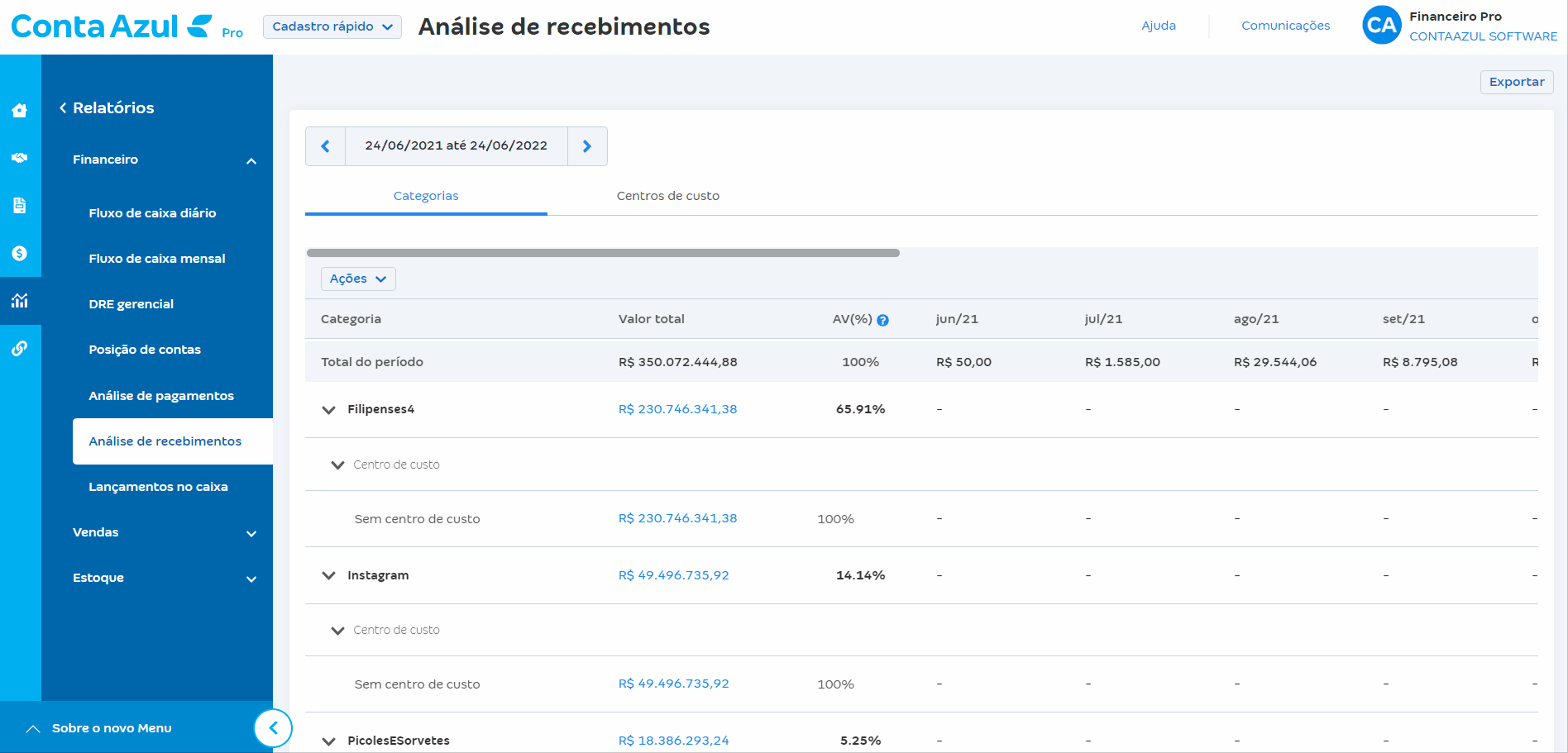Open Lançamentos no caixa report
1568x753 pixels.
tap(158, 487)
